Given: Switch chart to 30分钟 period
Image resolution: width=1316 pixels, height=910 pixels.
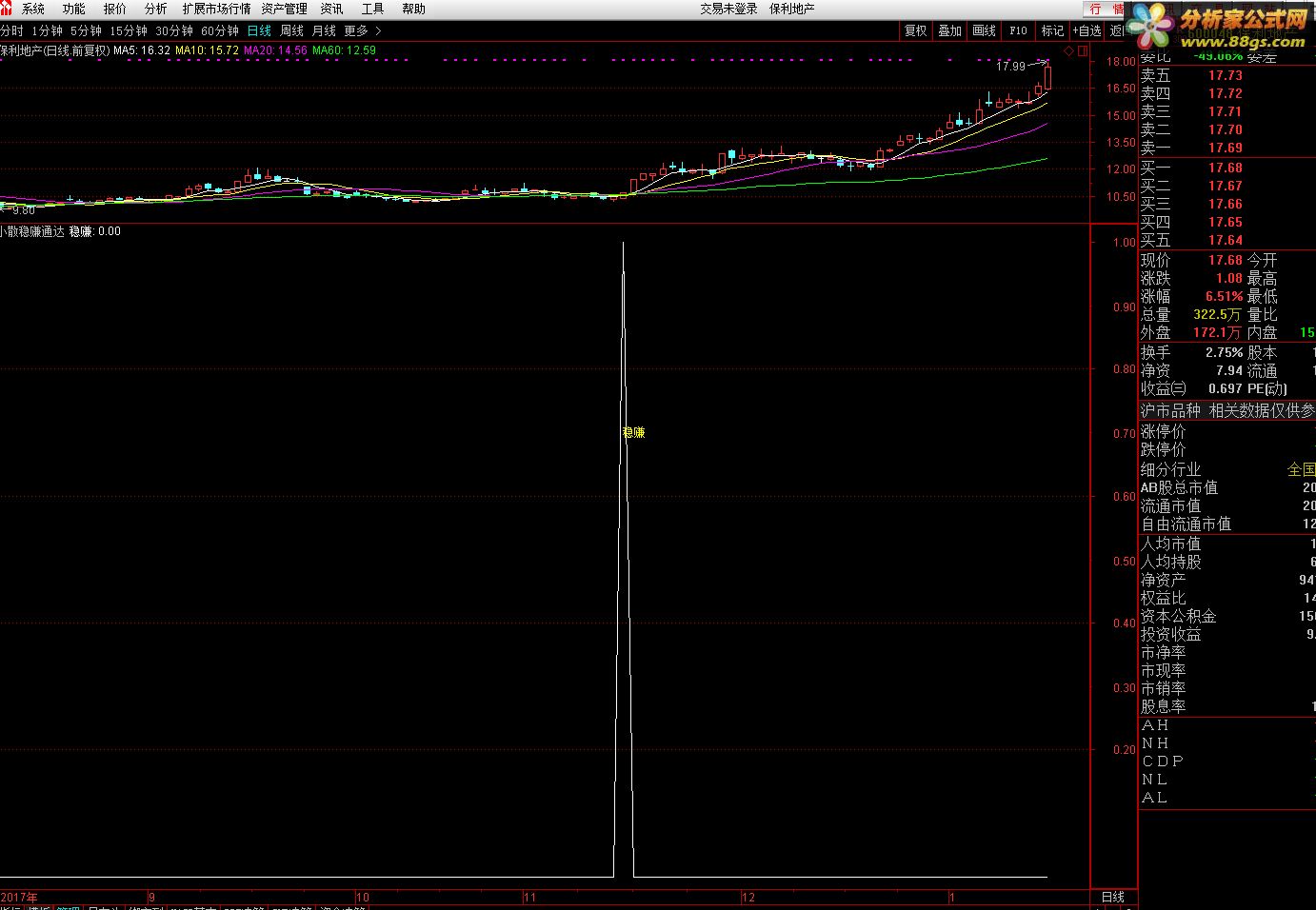Looking at the screenshot, I should (x=174, y=30).
